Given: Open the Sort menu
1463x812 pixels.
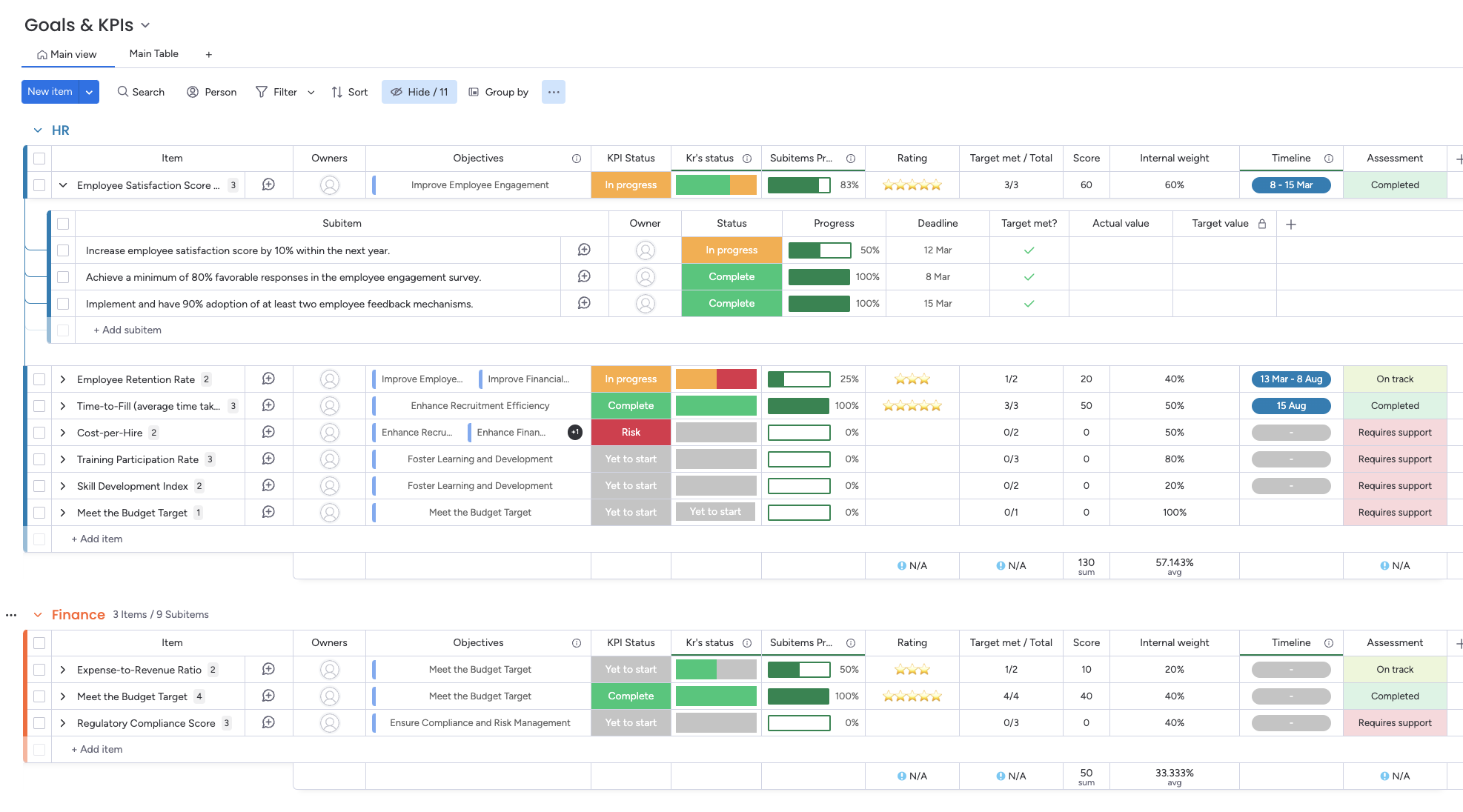Looking at the screenshot, I should point(349,92).
